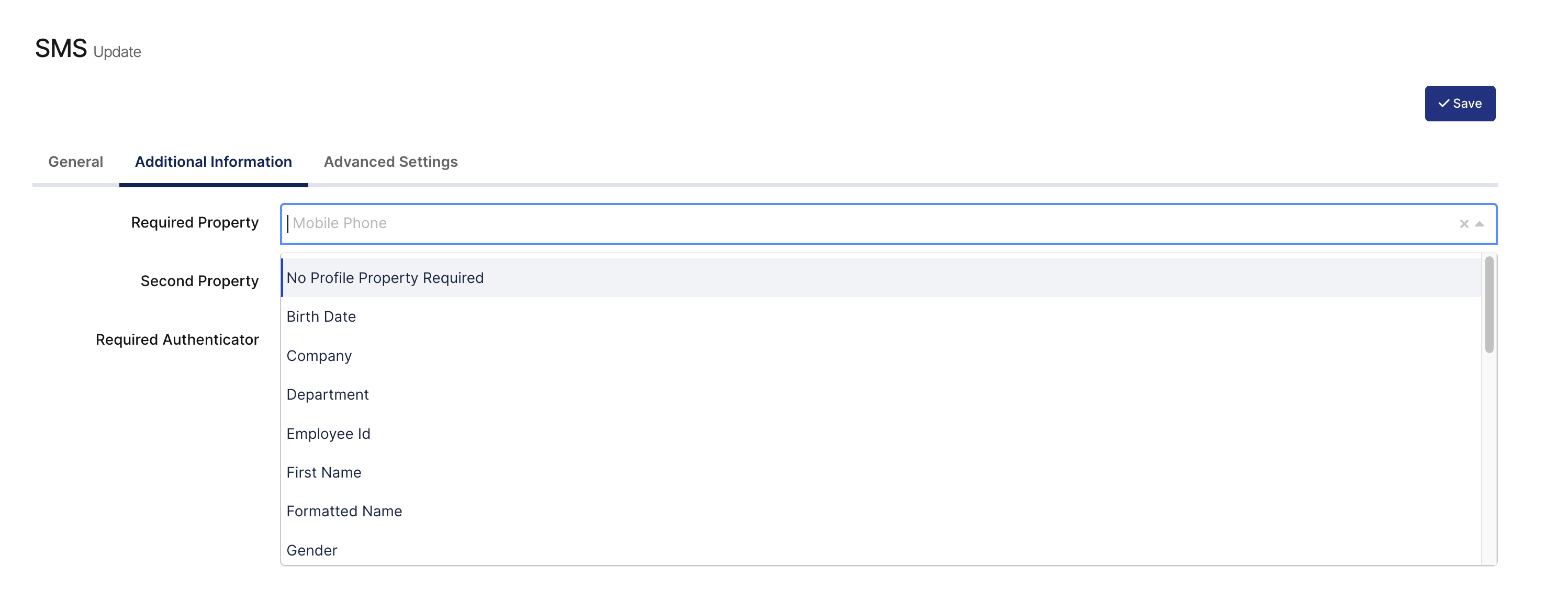Click the Save button

(x=1460, y=104)
